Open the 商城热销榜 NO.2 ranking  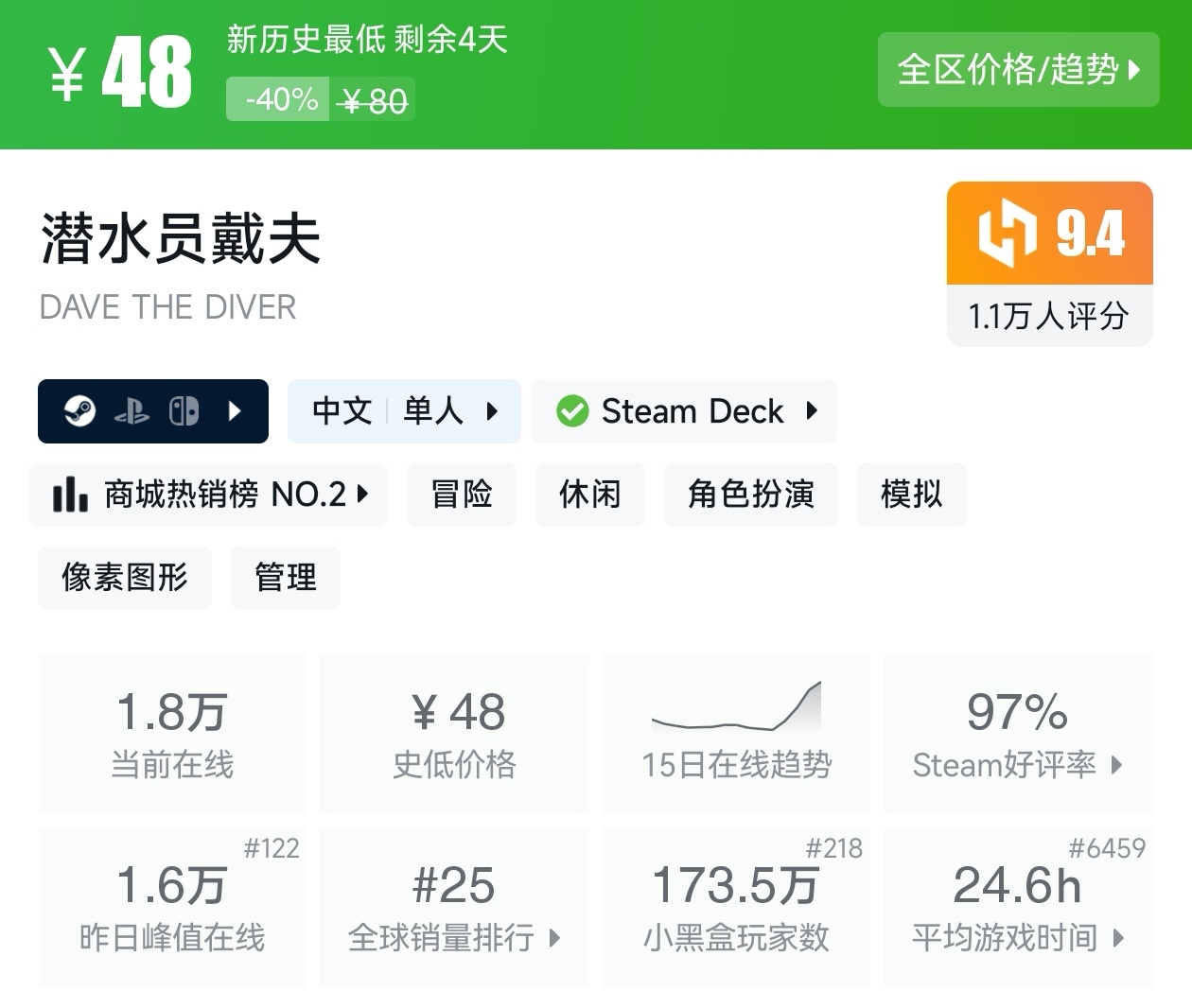click(x=208, y=495)
